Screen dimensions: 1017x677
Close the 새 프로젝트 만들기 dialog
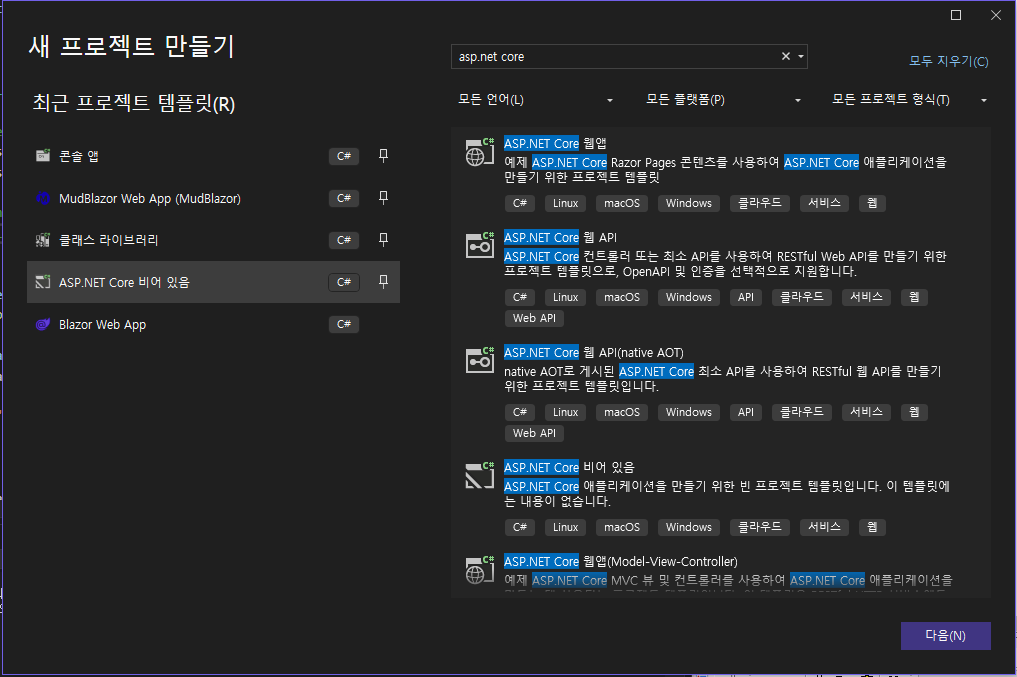pyautogui.click(x=996, y=15)
